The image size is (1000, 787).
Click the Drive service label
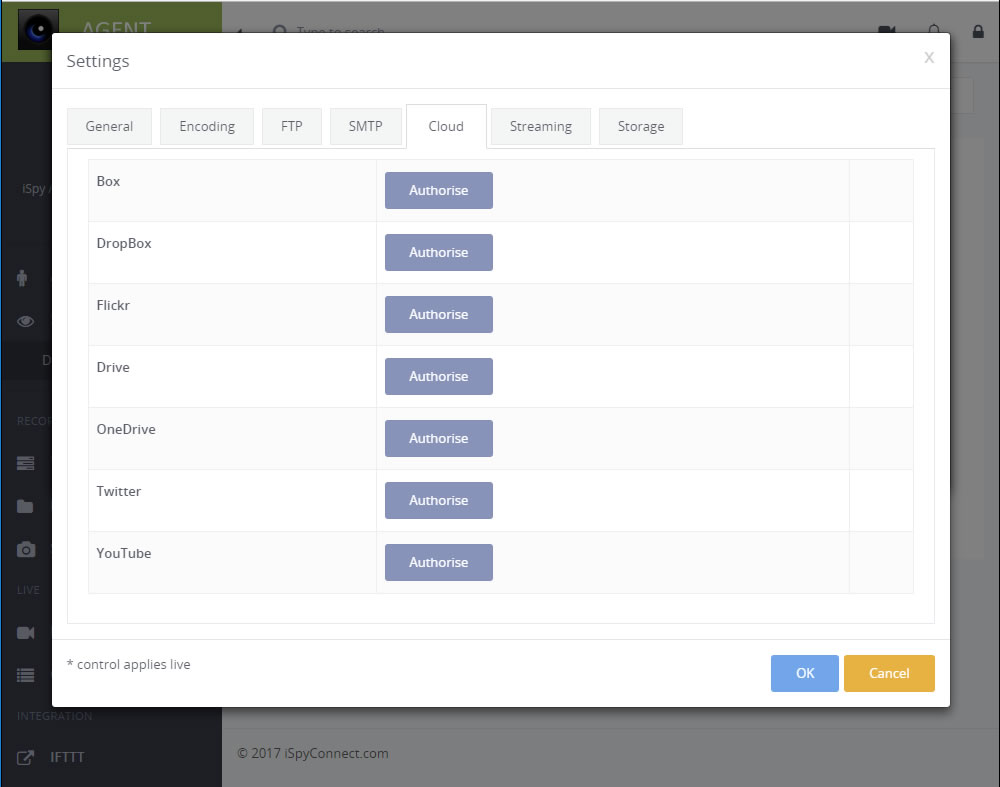point(113,367)
